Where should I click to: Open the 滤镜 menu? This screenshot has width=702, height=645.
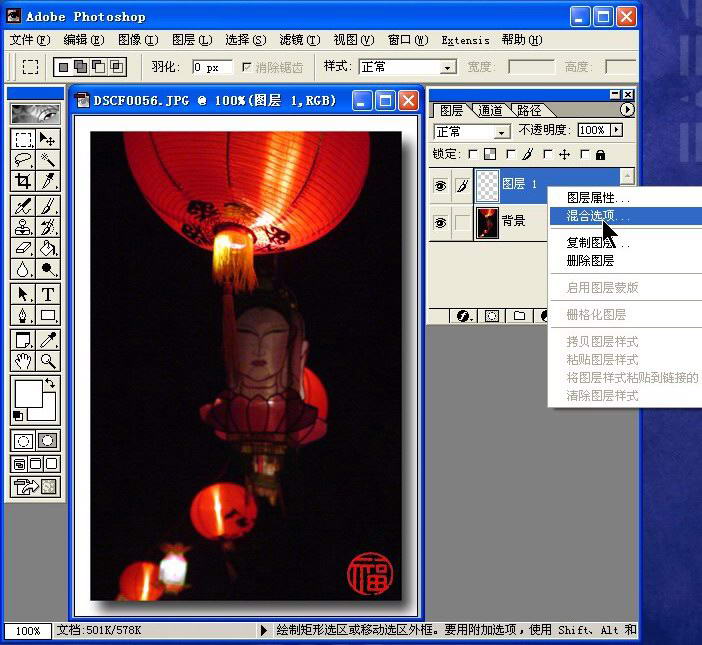[x=299, y=40]
